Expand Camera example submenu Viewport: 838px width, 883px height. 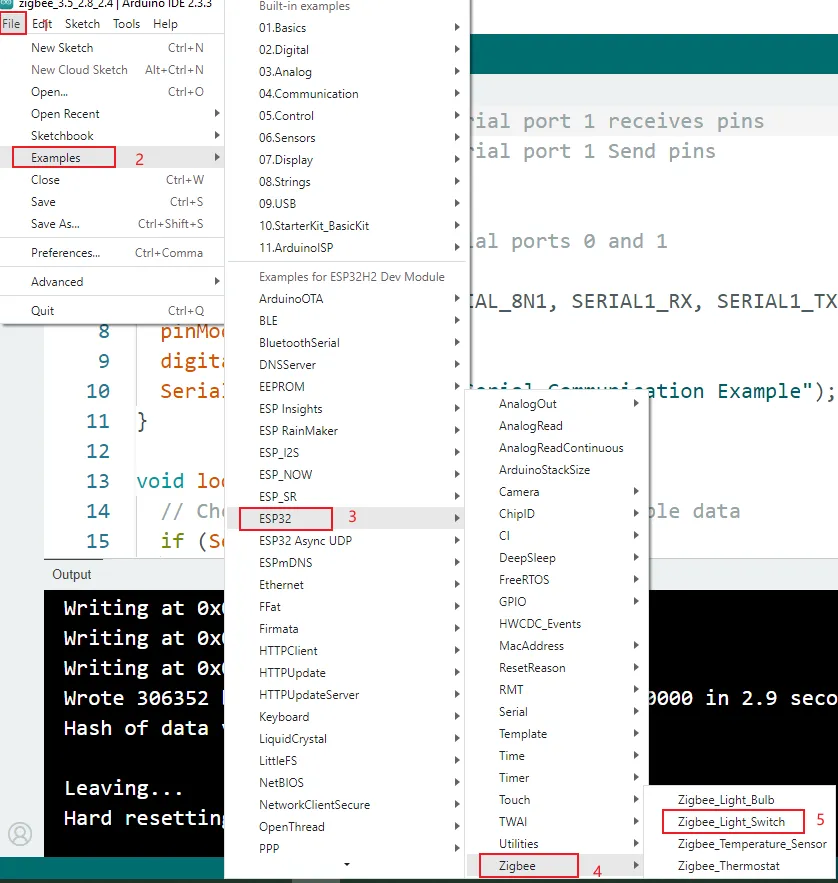(x=556, y=491)
